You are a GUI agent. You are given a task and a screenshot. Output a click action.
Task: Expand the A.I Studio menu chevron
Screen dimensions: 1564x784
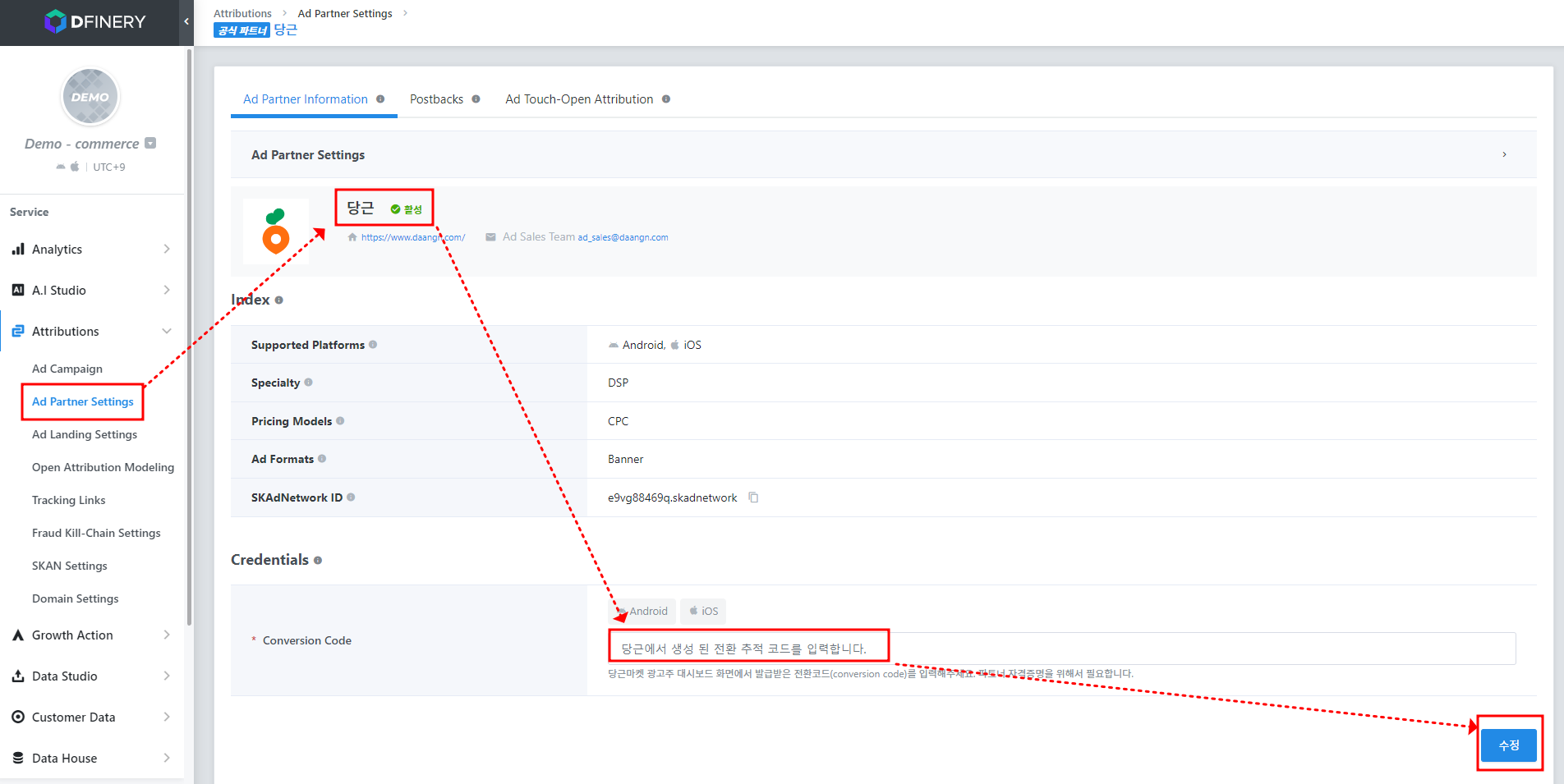tap(167, 290)
